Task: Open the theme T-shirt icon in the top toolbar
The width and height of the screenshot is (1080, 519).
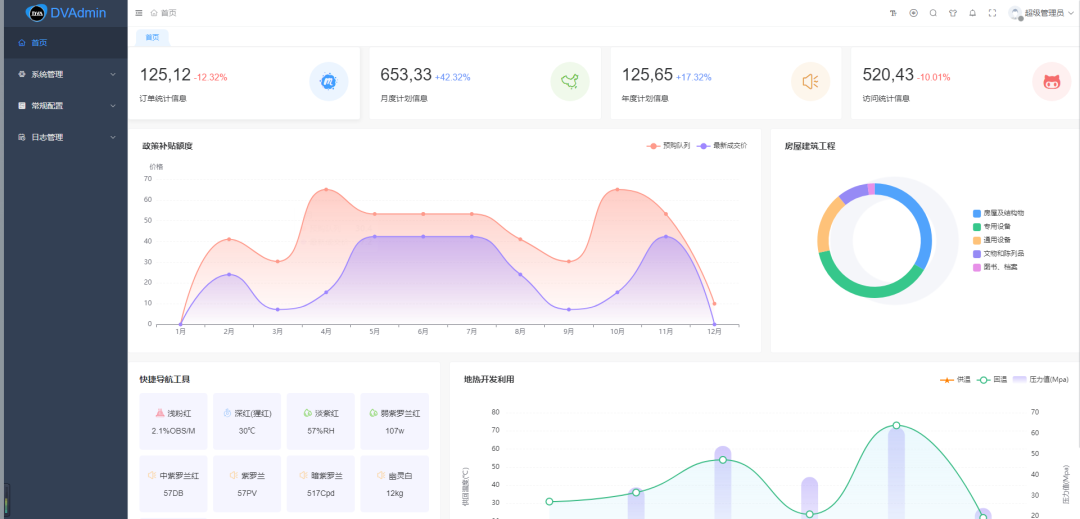Action: pos(953,13)
